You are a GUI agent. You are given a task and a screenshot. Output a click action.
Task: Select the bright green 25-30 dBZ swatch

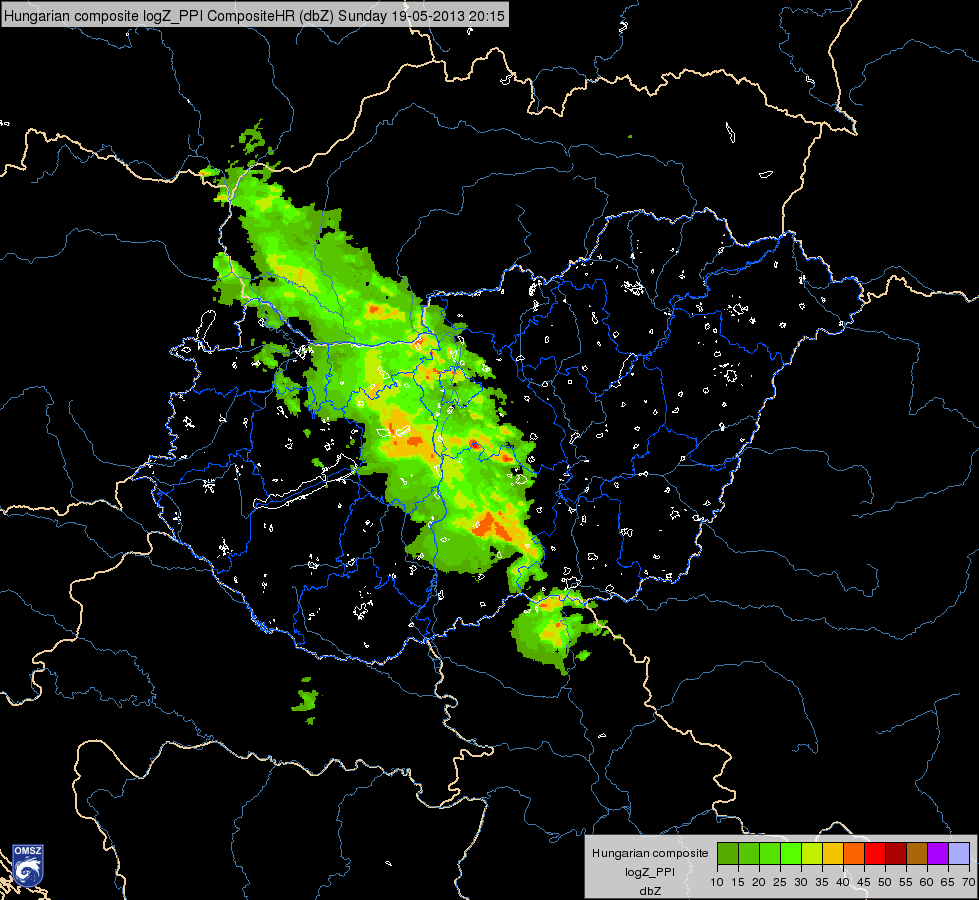click(791, 853)
